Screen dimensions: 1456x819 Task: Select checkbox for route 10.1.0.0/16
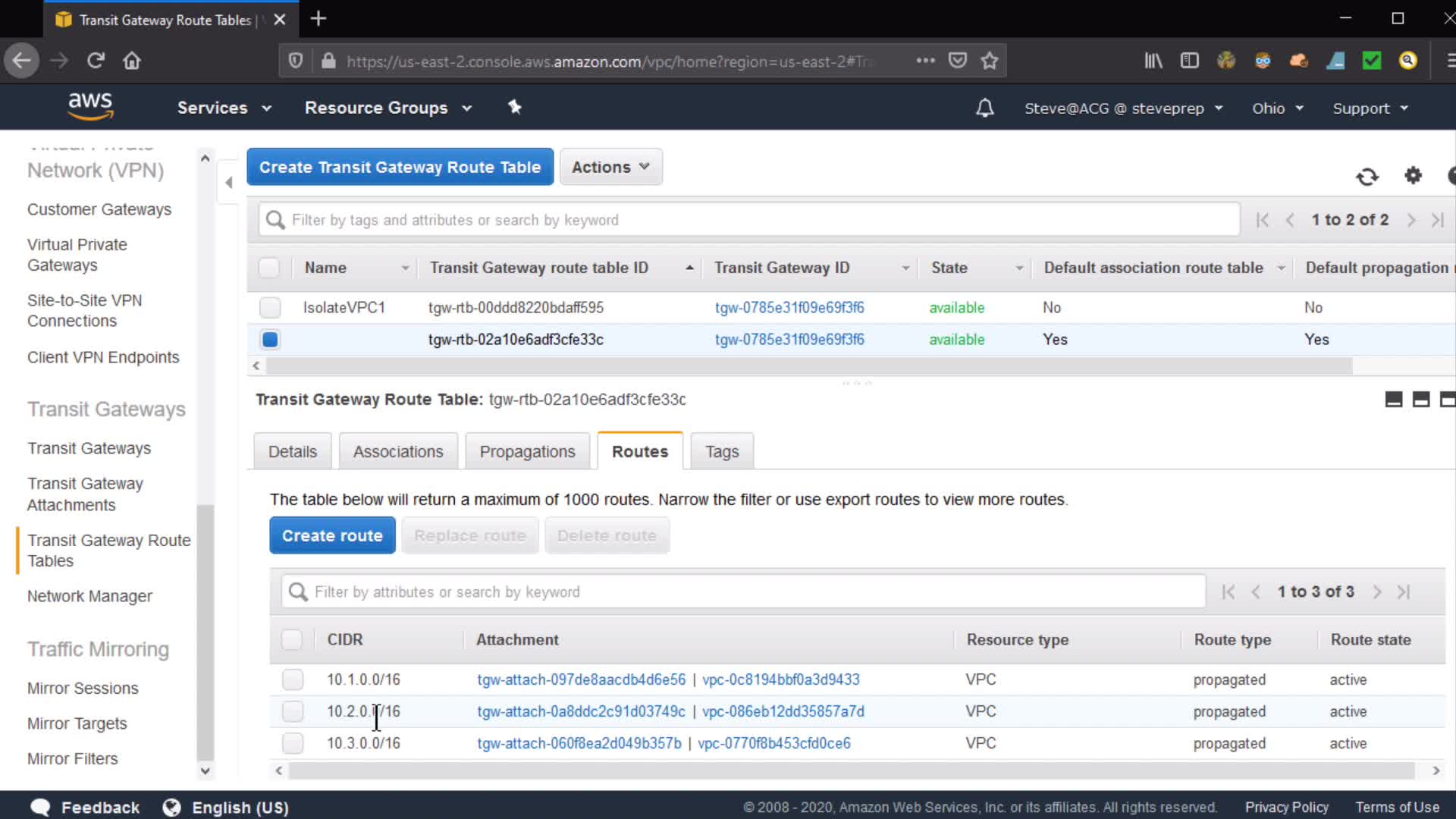click(292, 679)
